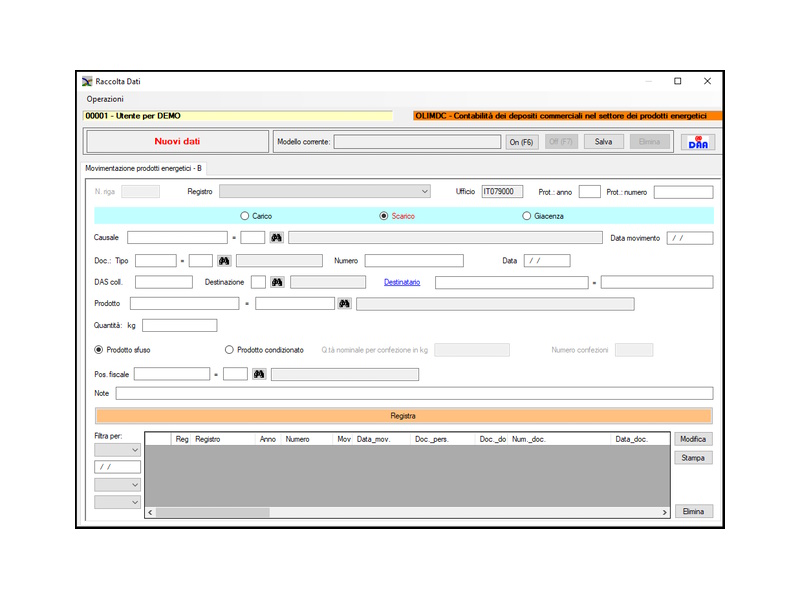
Task: Maximize the Raccolta Dati window
Action: pyautogui.click(x=678, y=81)
